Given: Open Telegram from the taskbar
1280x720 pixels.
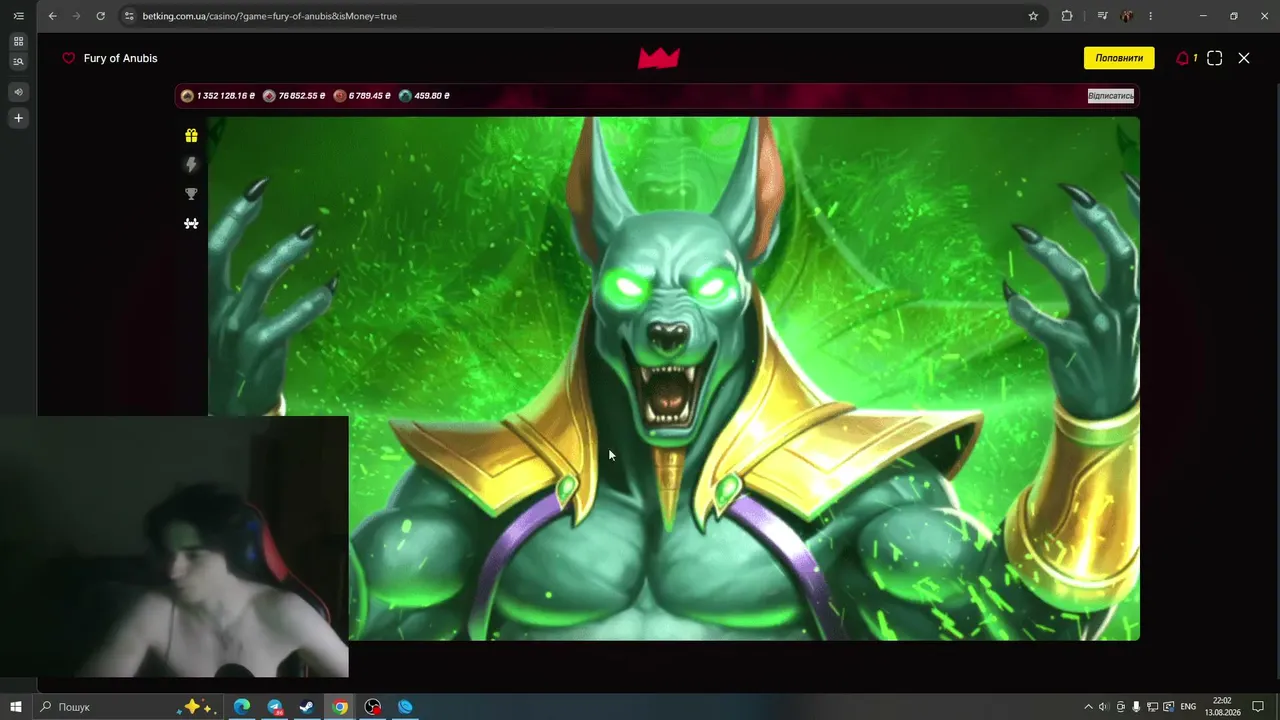Looking at the screenshot, I should 275,707.
